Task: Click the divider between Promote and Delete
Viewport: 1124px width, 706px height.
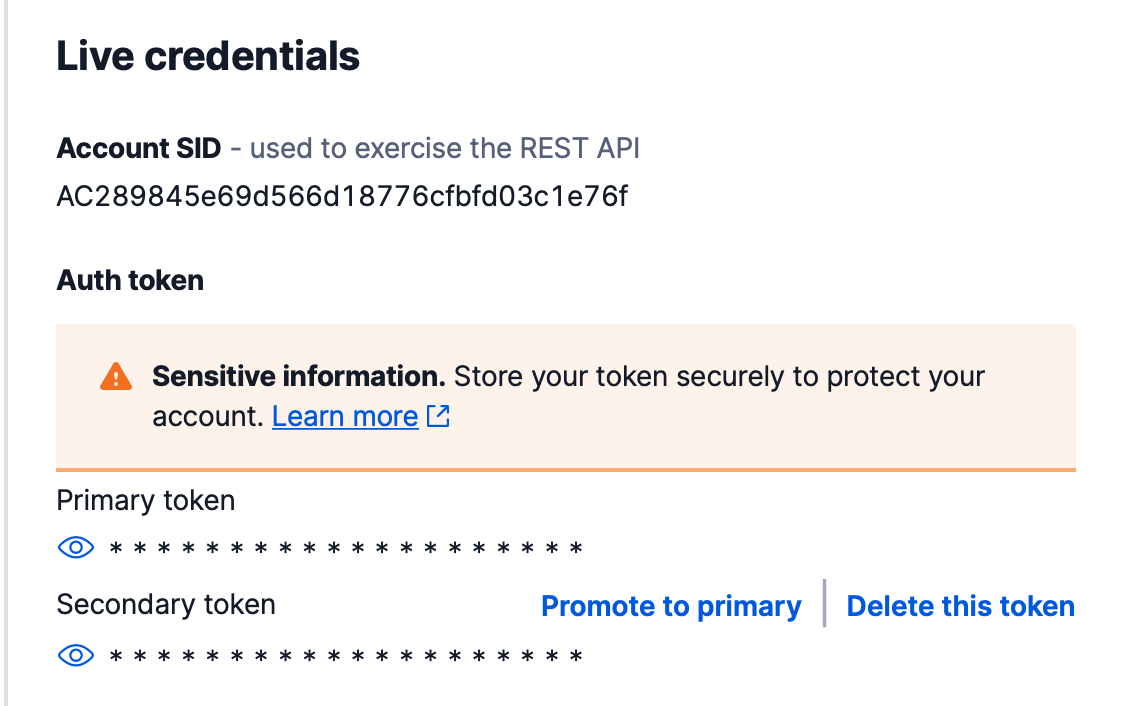Action: point(824,603)
